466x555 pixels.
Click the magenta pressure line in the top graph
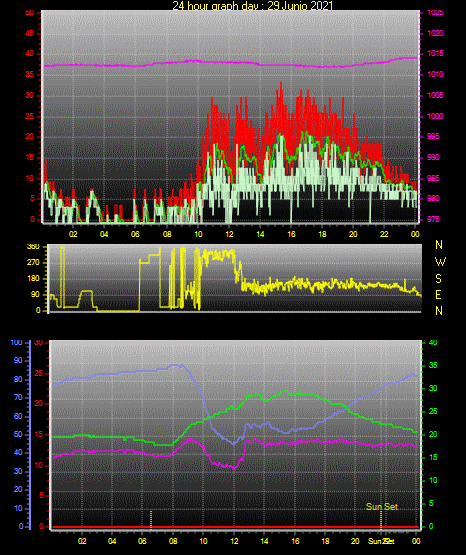tap(230, 63)
